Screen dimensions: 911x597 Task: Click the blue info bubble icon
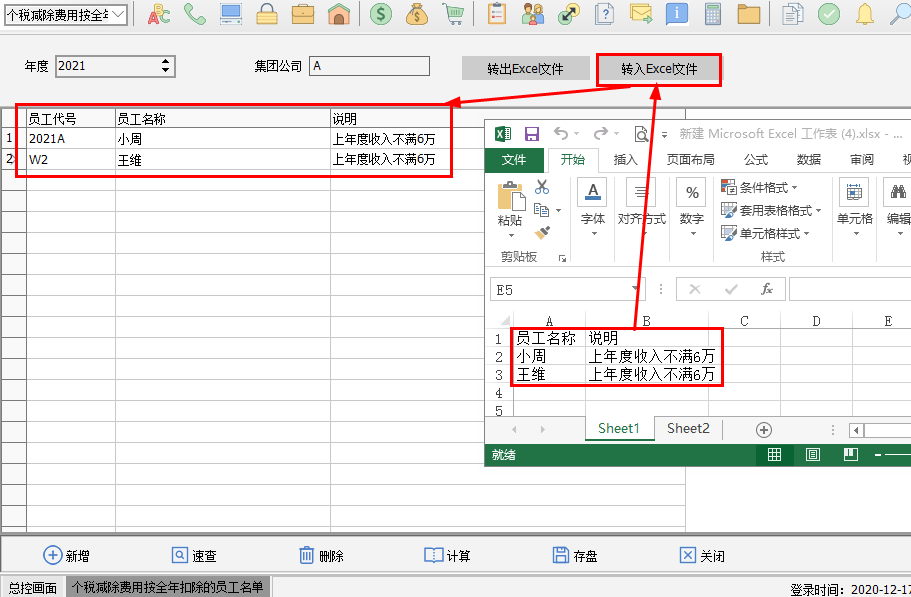tap(677, 14)
